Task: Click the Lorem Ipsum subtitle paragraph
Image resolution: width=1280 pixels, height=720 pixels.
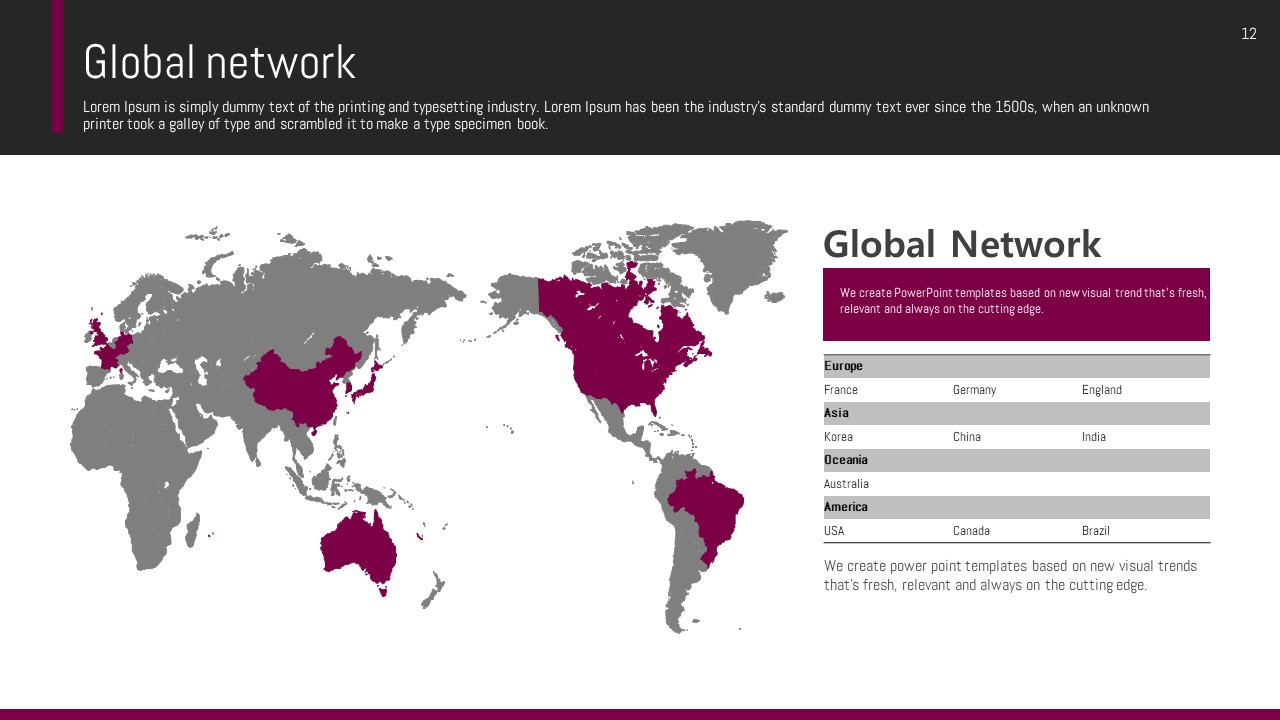Action: point(615,116)
